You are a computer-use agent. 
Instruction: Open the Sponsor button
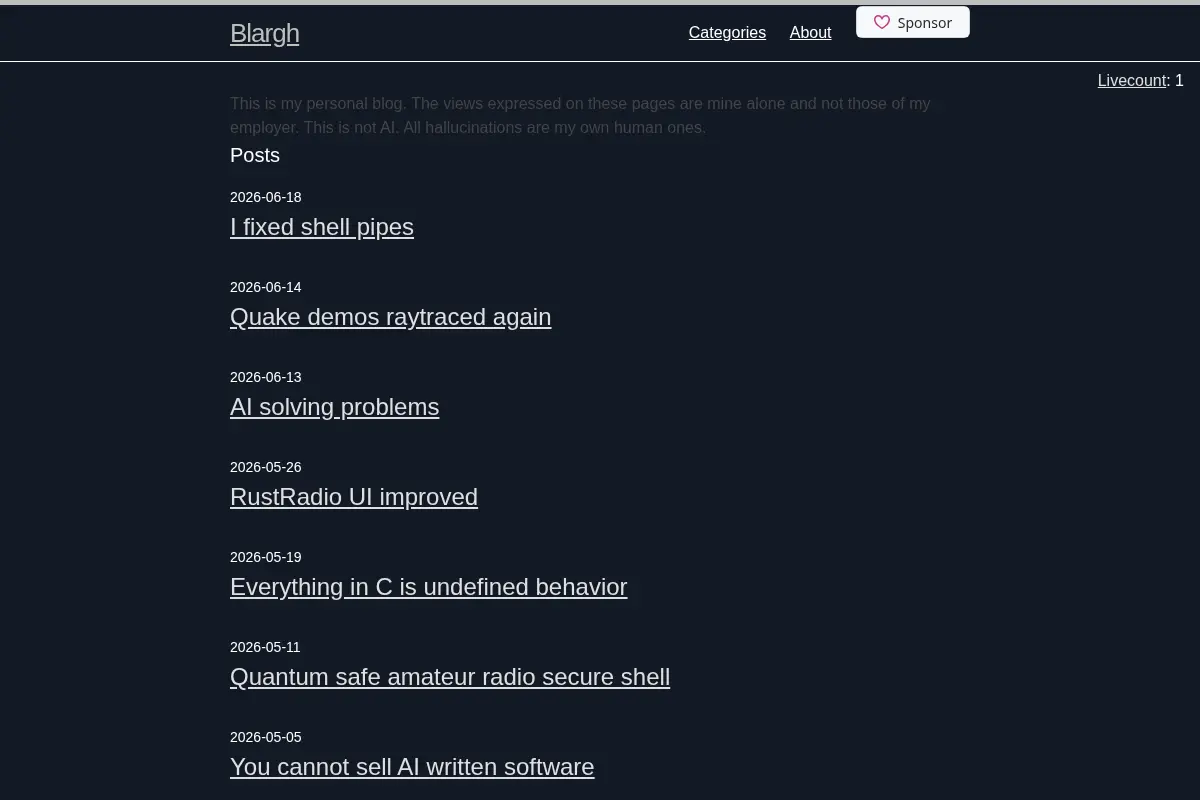tap(913, 22)
